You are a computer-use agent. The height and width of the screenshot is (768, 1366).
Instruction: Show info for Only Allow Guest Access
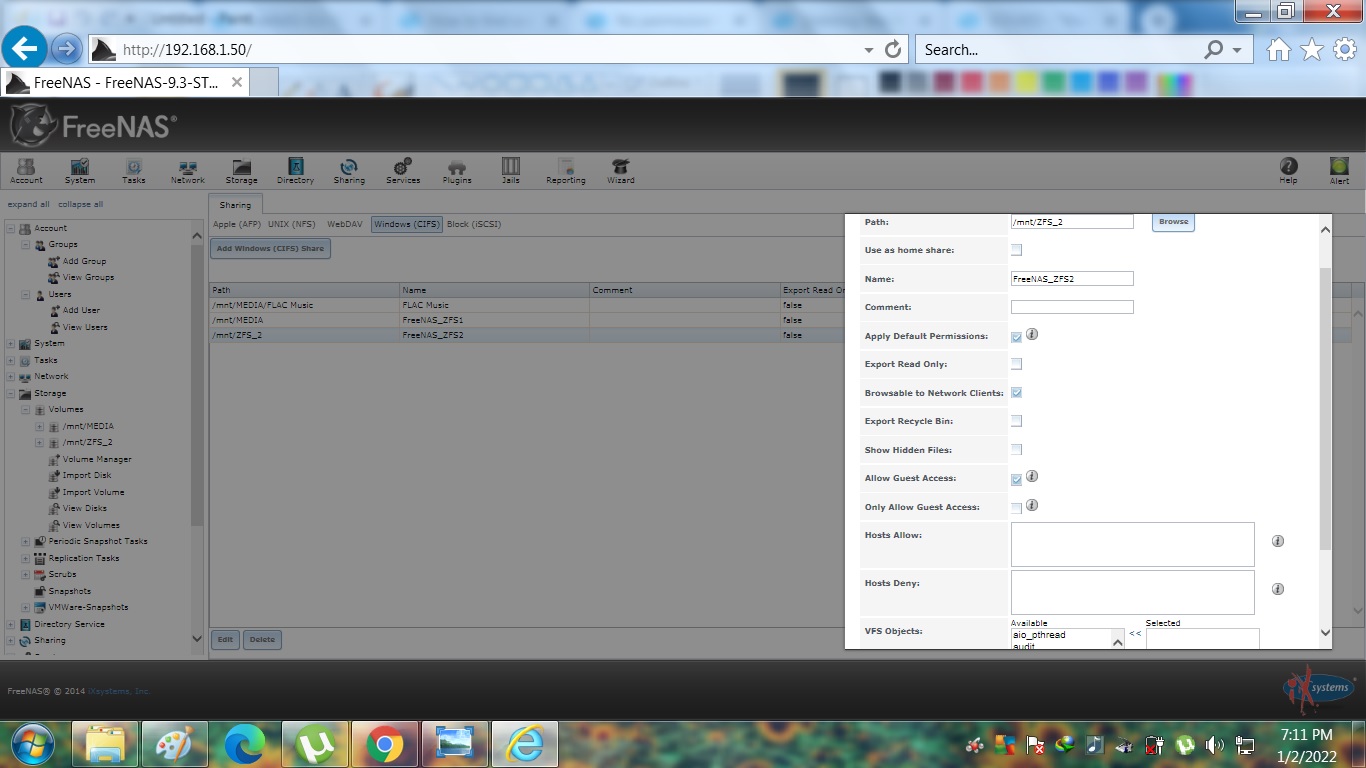[1032, 505]
